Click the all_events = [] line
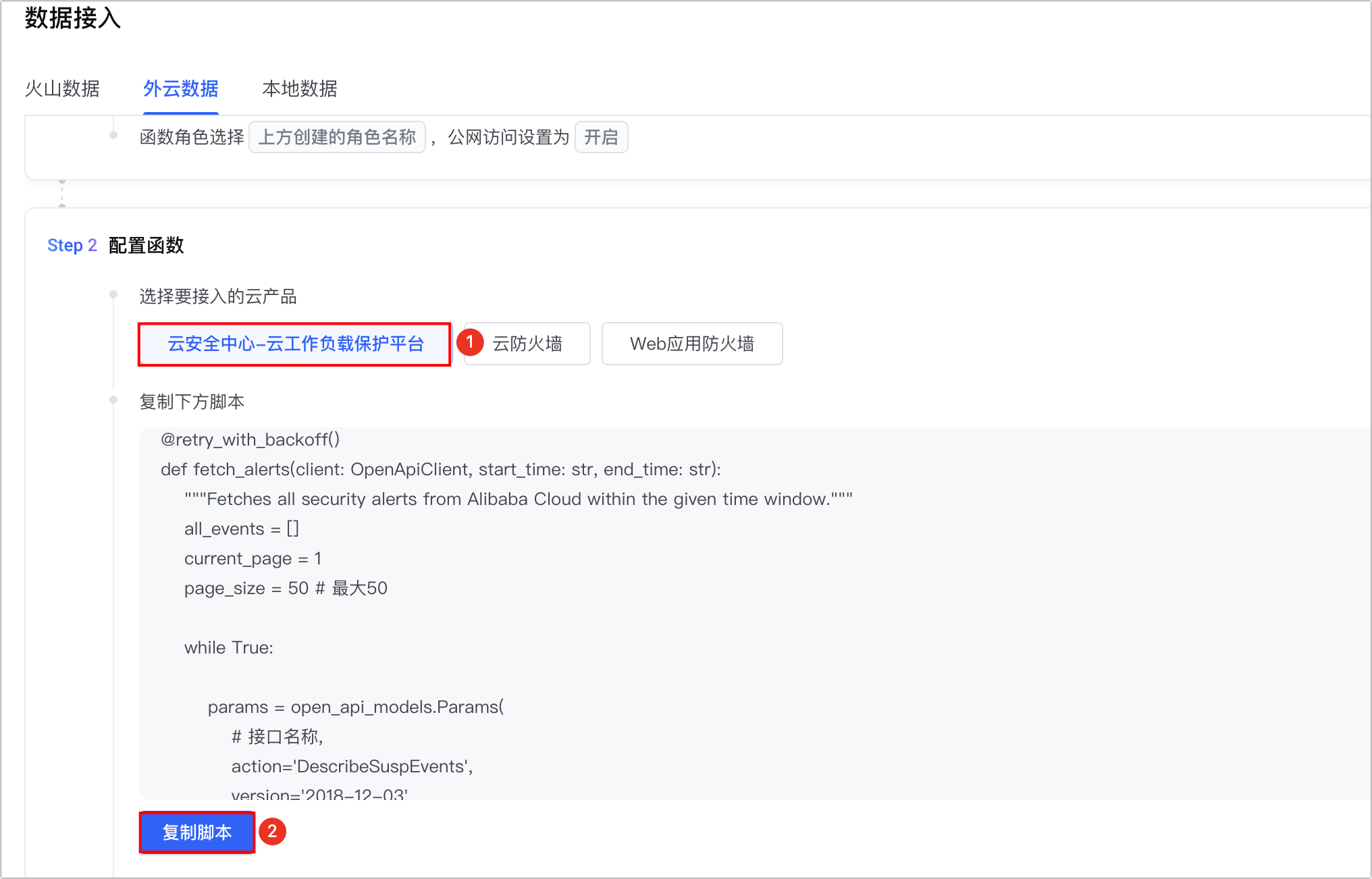Screen dimensions: 1372x879 coord(242,529)
